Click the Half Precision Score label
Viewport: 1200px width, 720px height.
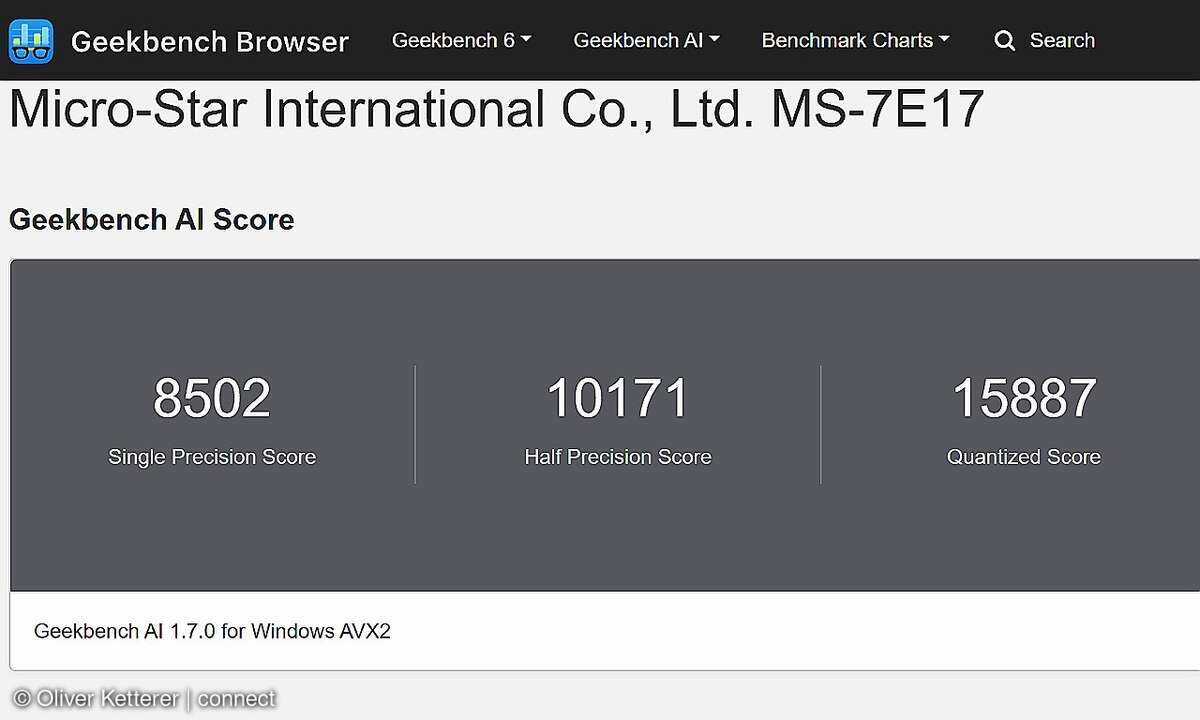pyautogui.click(x=617, y=457)
